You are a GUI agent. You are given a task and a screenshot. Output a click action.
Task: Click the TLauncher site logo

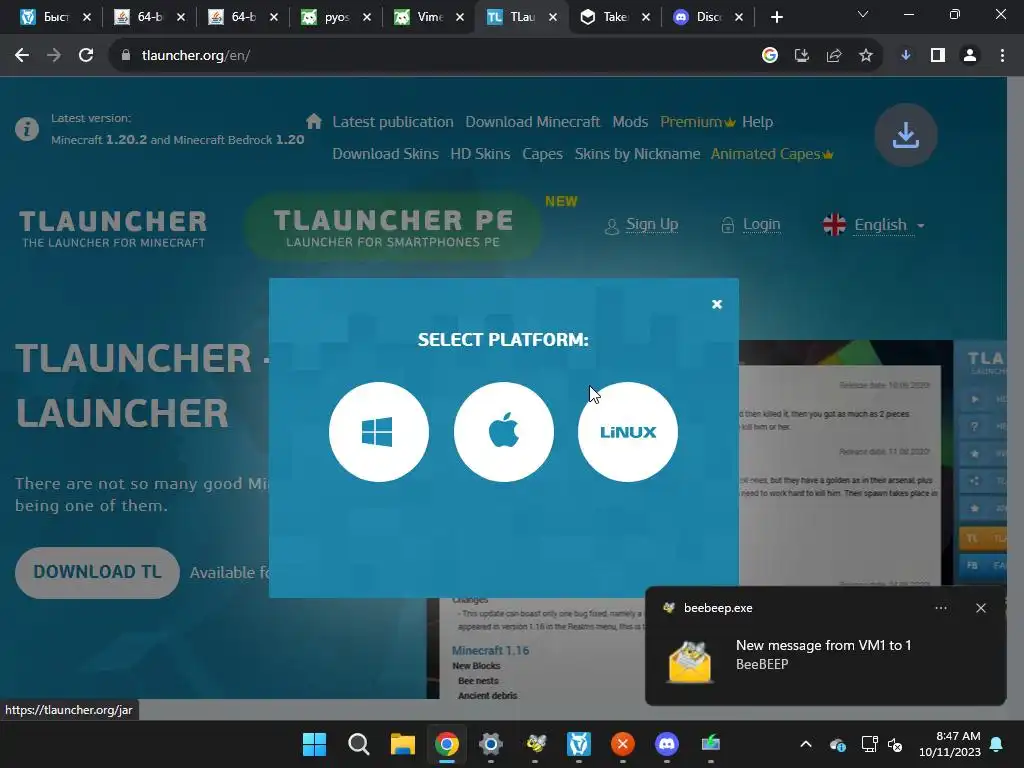pyautogui.click(x=113, y=228)
